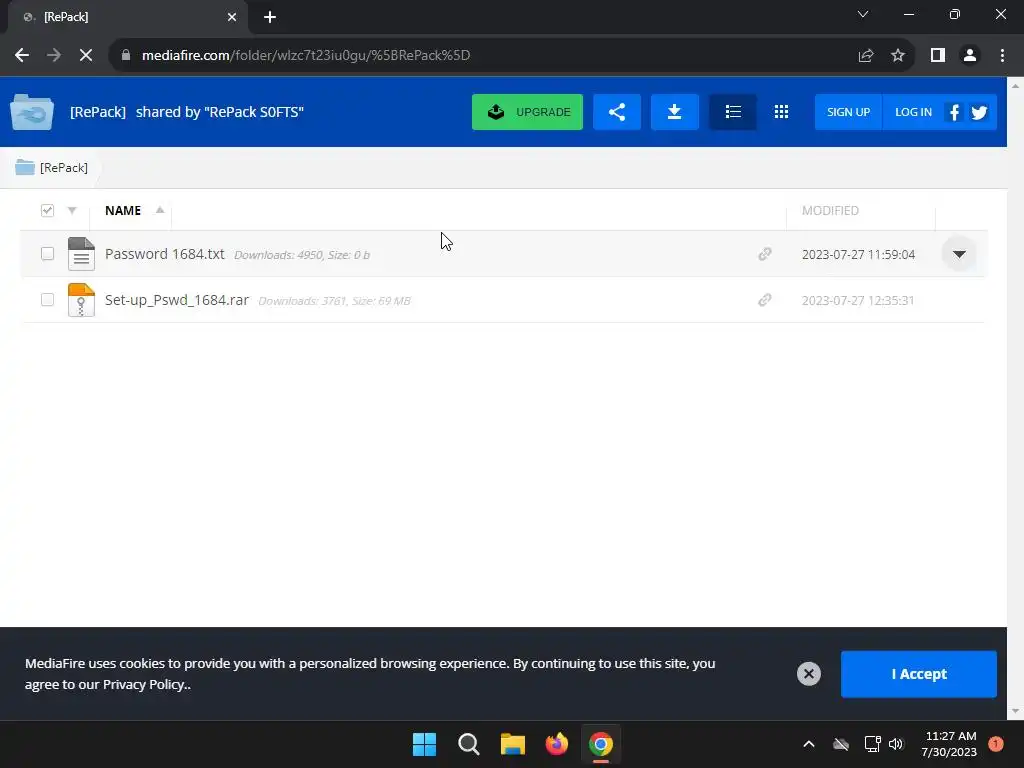Image resolution: width=1024 pixels, height=768 pixels.
Task: Check the box for Password 1684.txt
Action: (x=47, y=253)
